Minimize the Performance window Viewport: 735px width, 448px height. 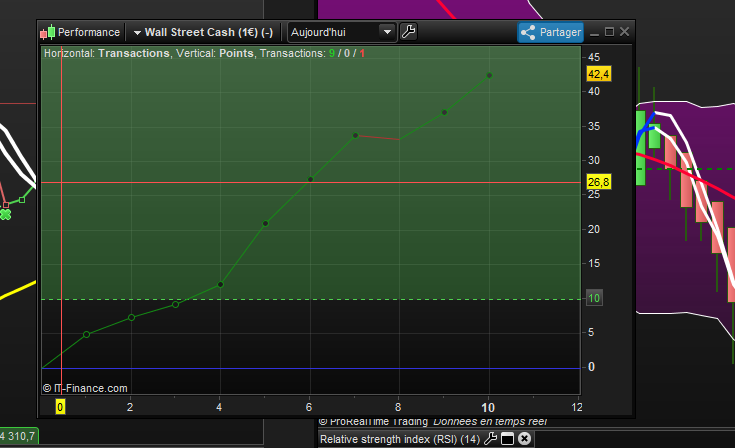click(x=594, y=33)
